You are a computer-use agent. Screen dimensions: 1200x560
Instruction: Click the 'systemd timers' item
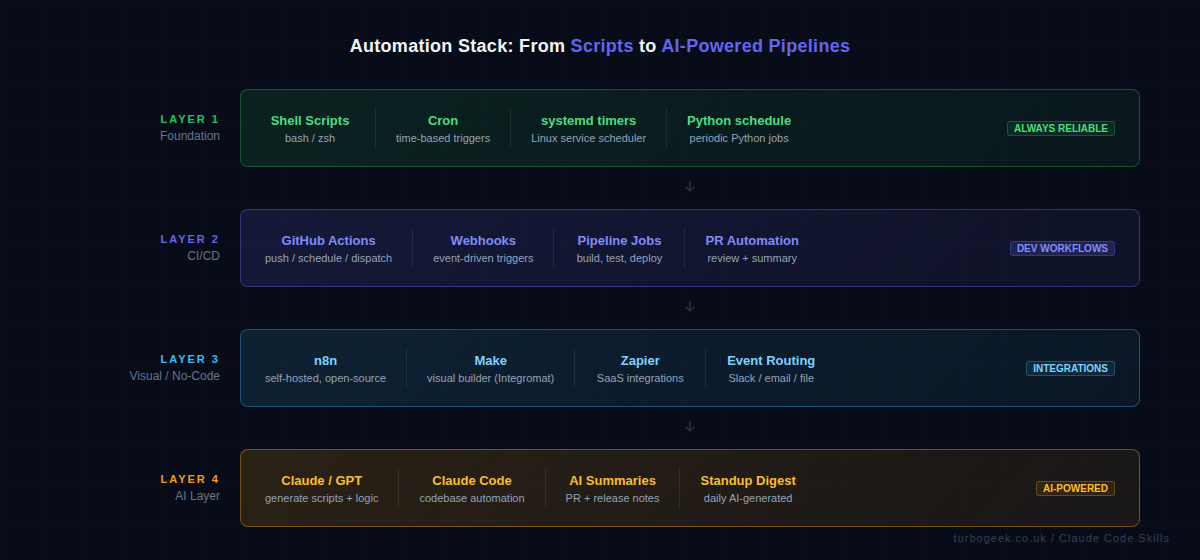click(x=588, y=121)
